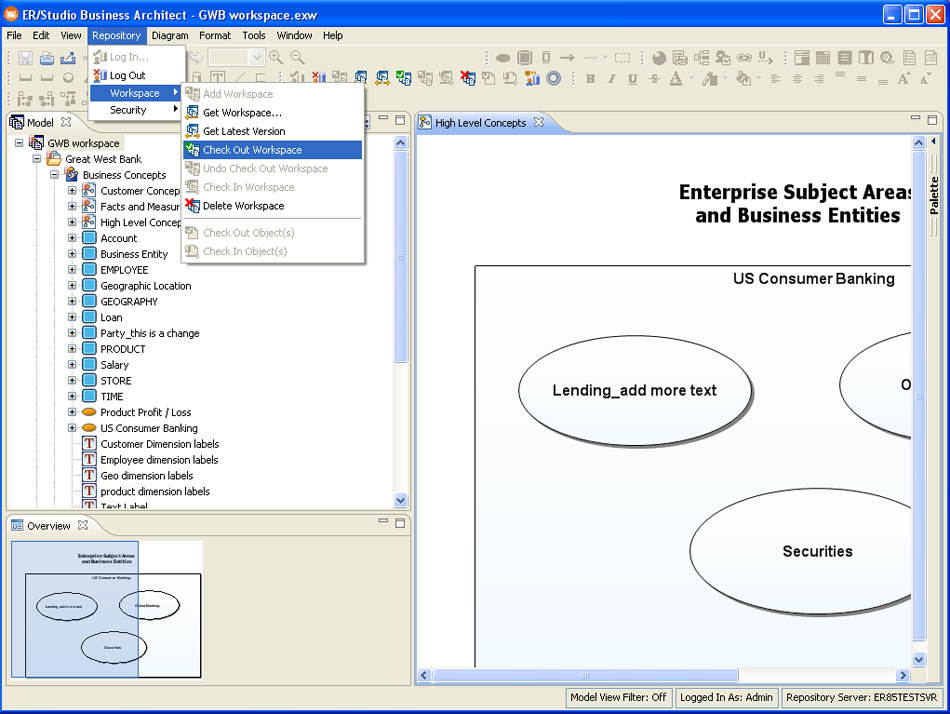Expand the US Consumer Banking tree node
This screenshot has height=714, width=950.
coord(72,427)
